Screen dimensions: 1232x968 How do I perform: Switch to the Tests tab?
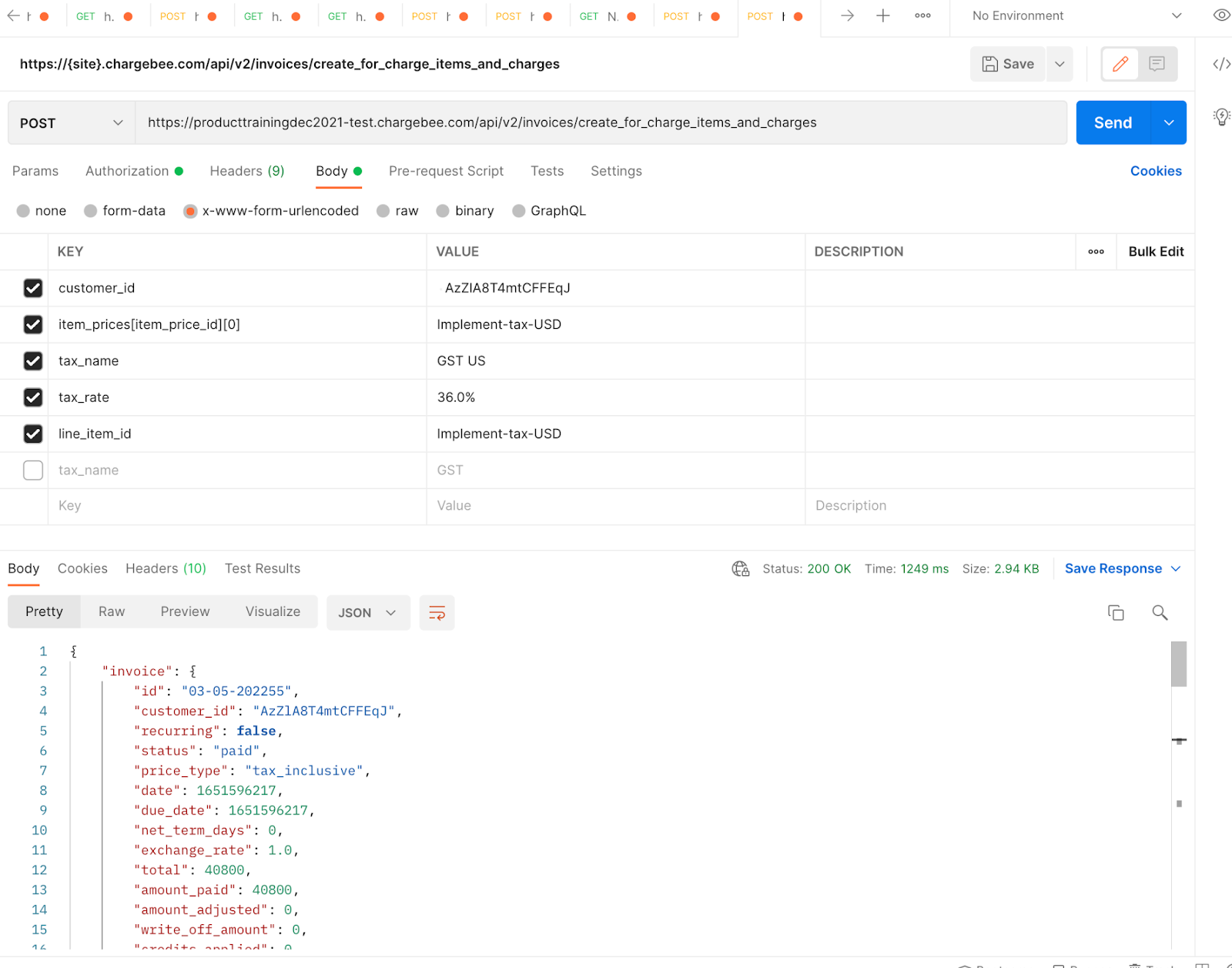click(x=547, y=171)
